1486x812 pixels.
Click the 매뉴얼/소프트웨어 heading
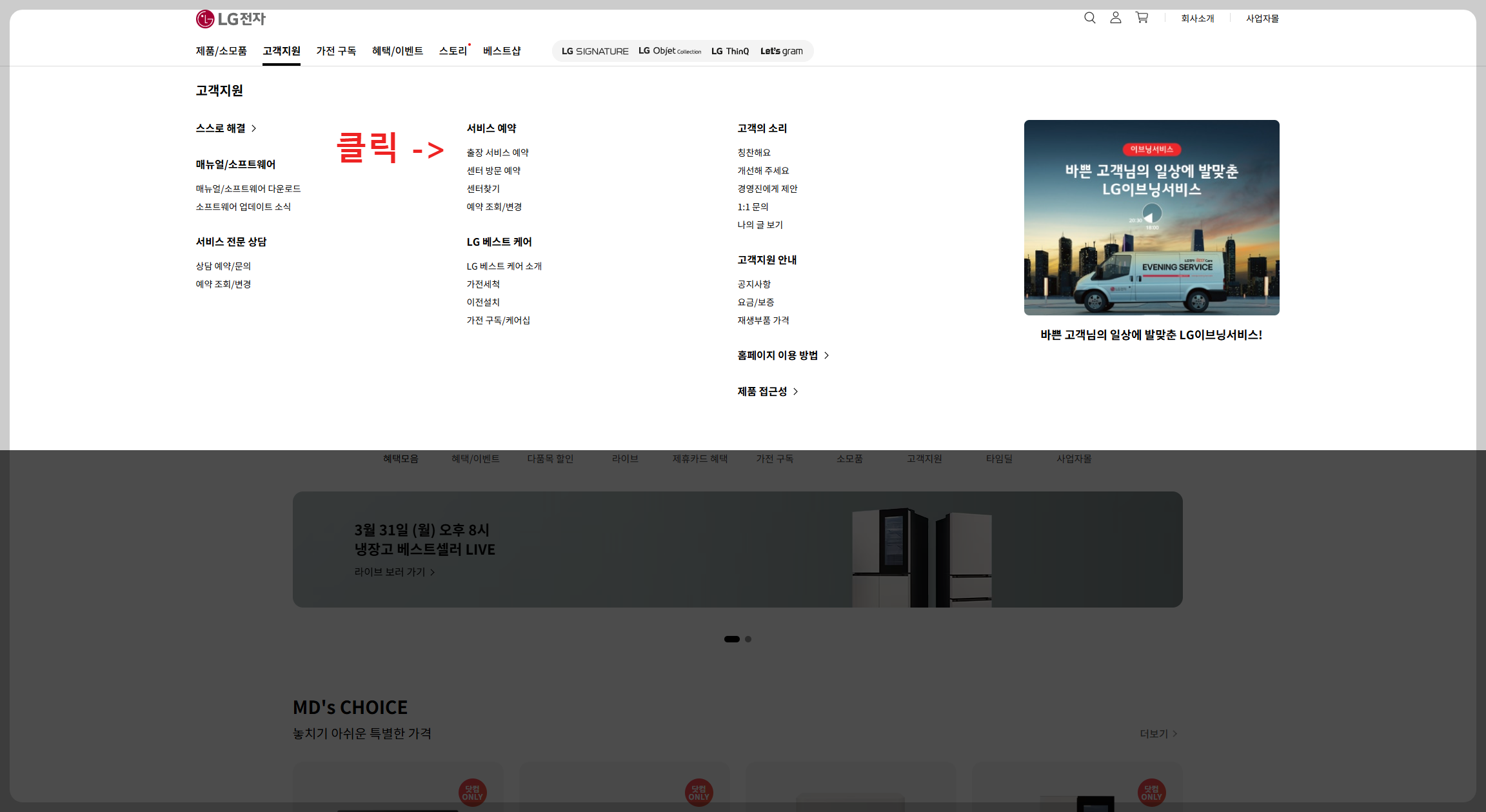click(235, 164)
